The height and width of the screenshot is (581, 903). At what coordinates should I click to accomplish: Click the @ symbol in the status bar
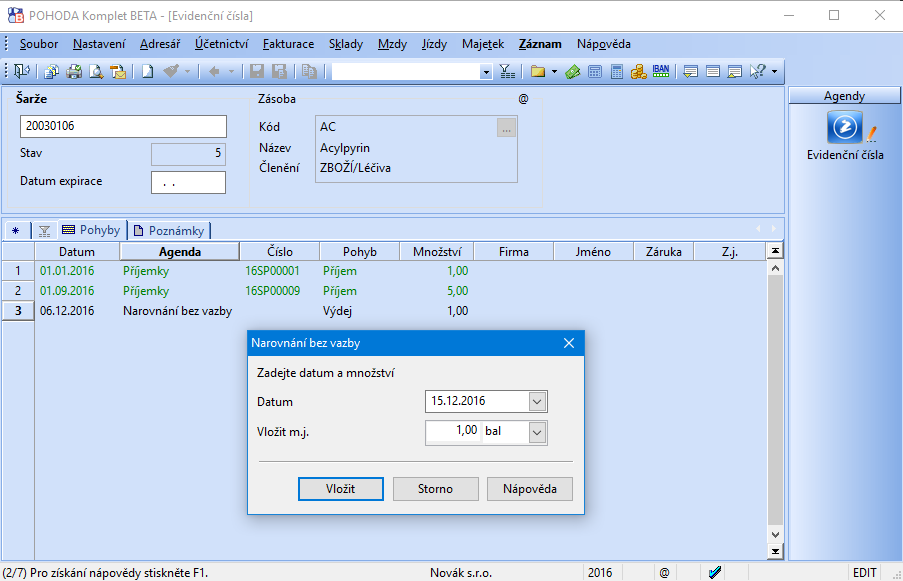pos(665,573)
